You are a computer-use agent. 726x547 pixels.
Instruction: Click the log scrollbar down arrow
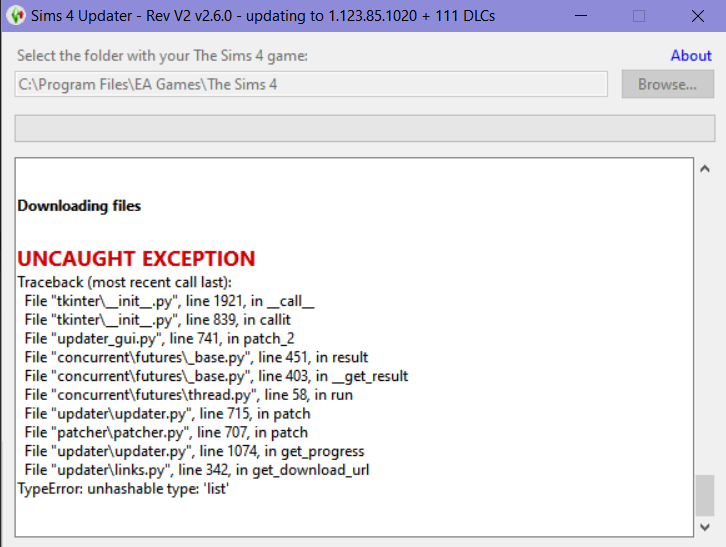click(705, 526)
